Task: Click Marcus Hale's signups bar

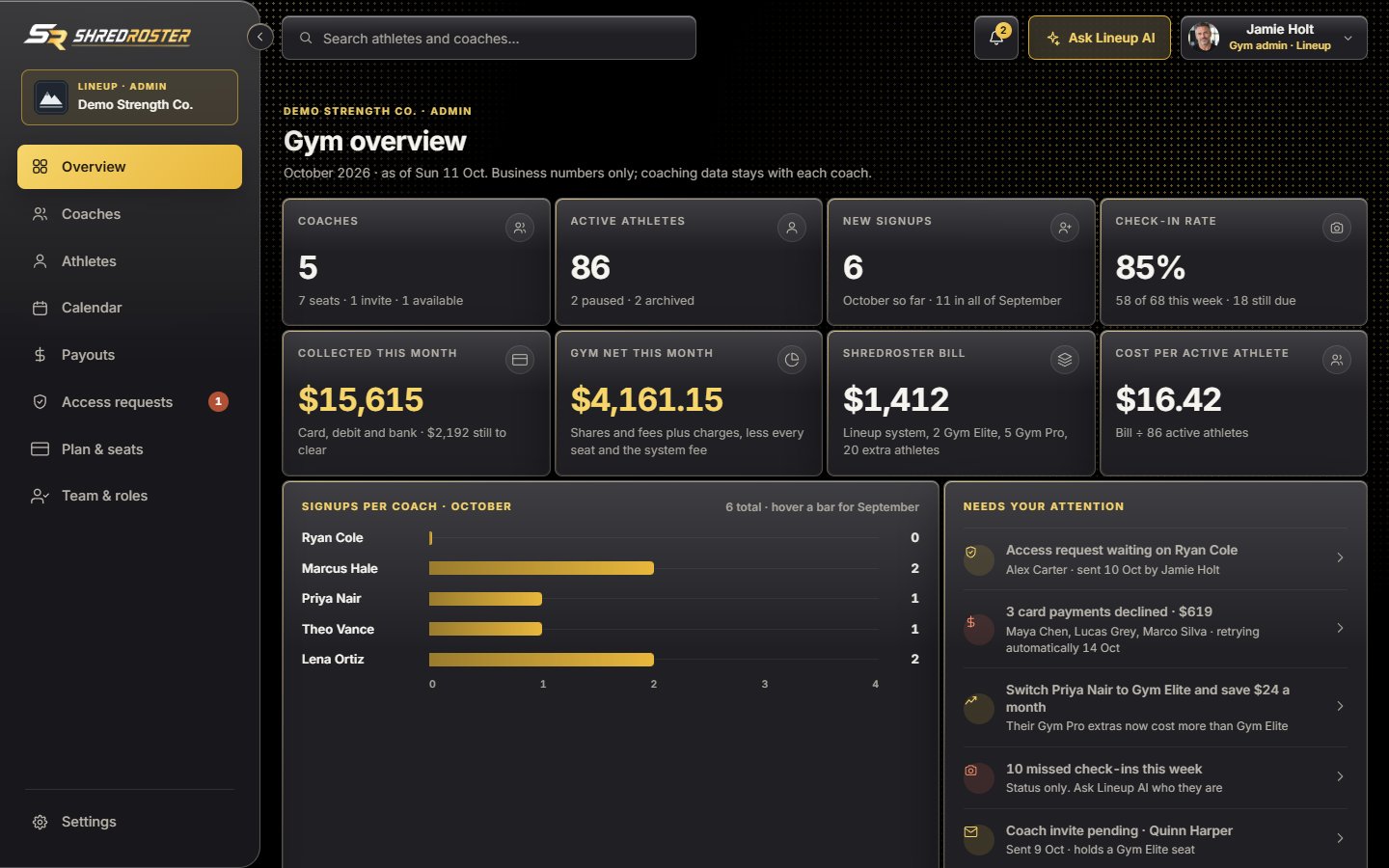Action: point(541,568)
